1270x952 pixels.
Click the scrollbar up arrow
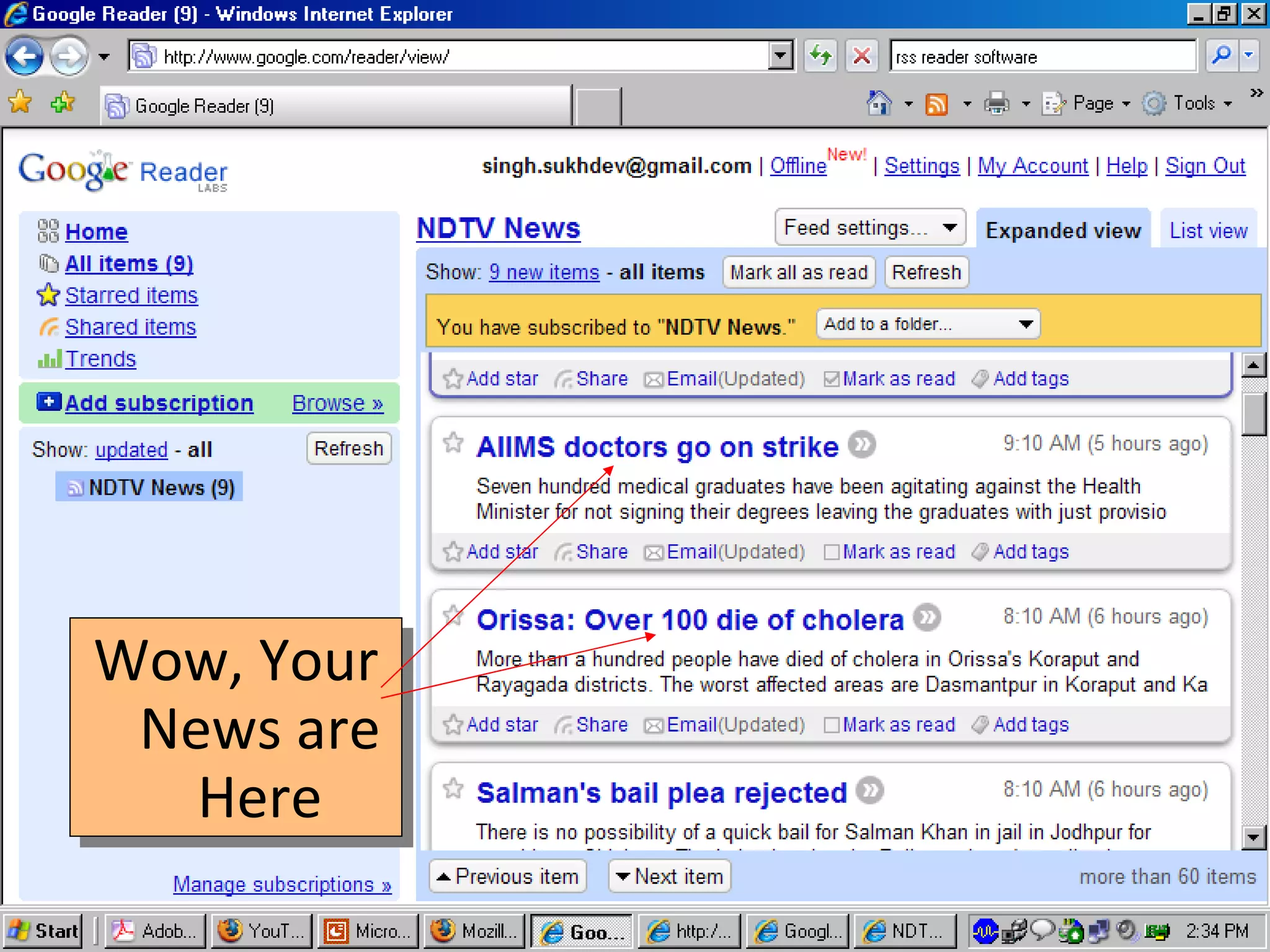tap(1253, 366)
